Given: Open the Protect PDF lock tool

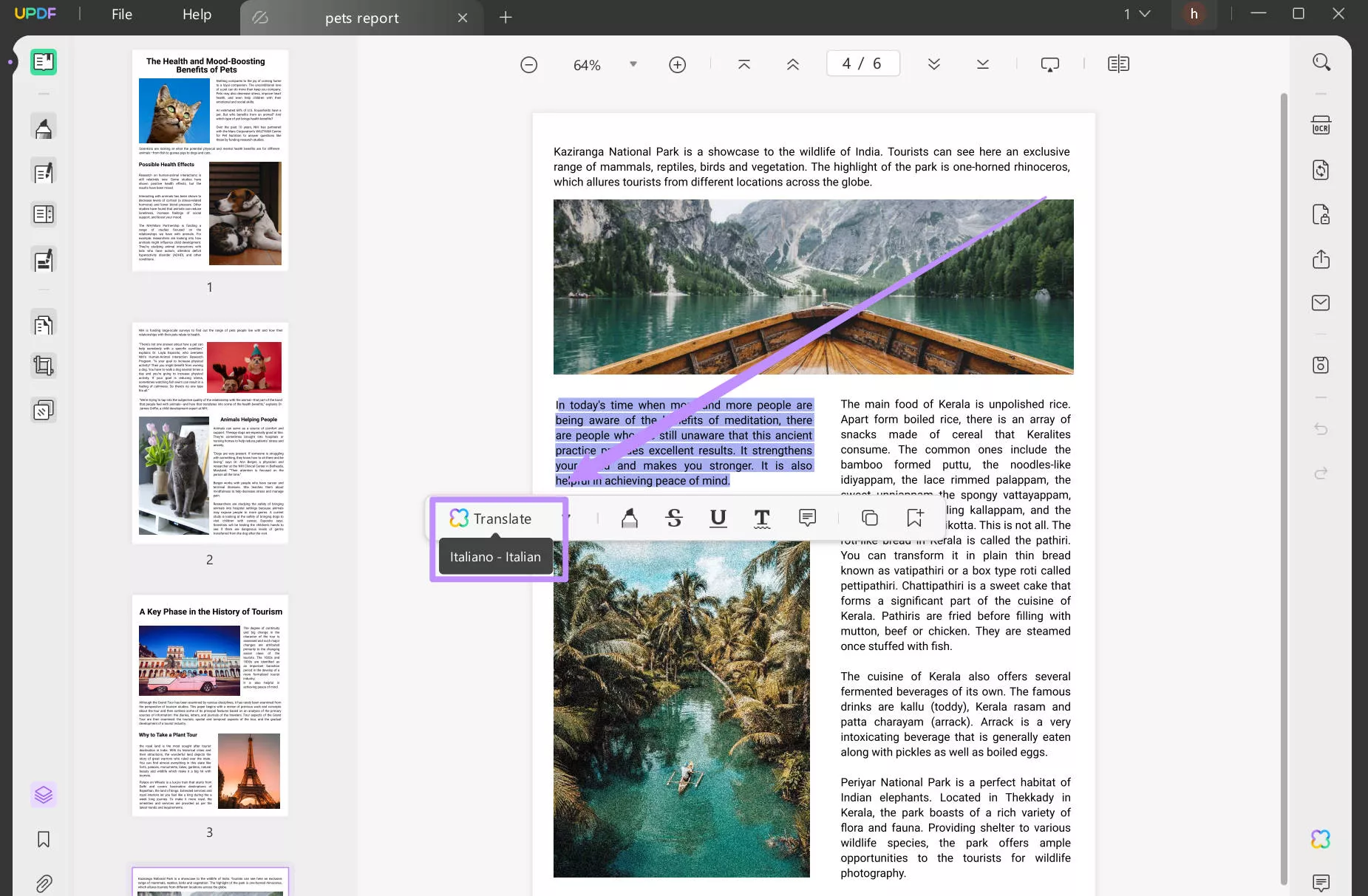Looking at the screenshot, I should 1321,215.
